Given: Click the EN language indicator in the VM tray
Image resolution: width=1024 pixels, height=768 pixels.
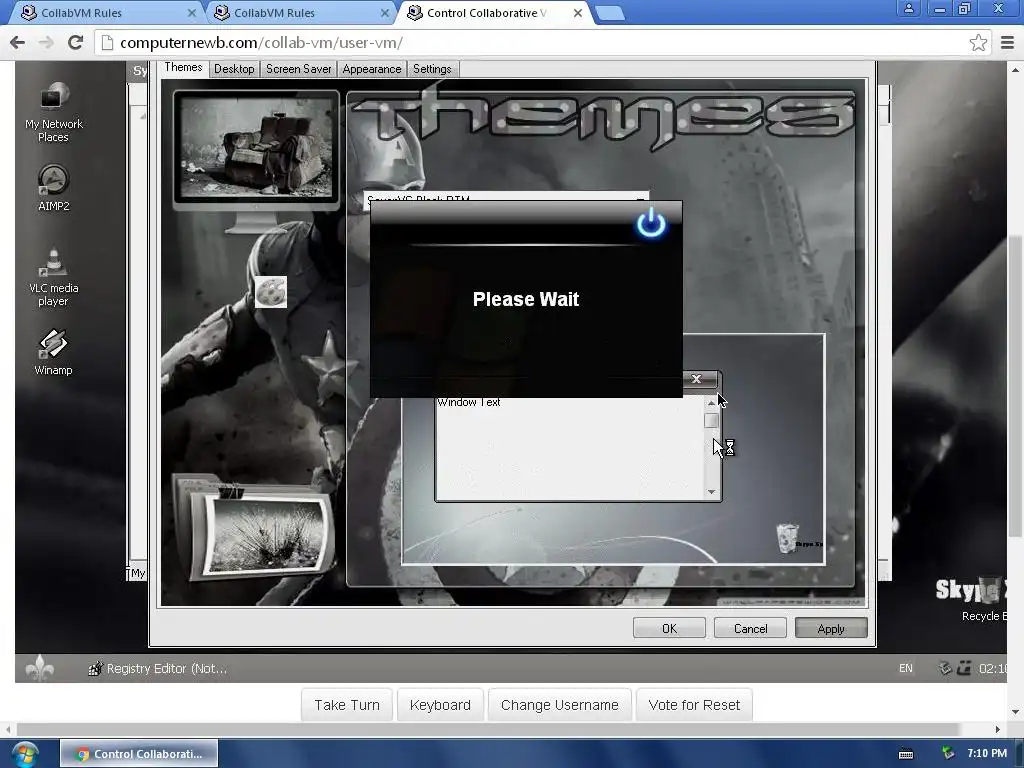Looking at the screenshot, I should point(905,668).
